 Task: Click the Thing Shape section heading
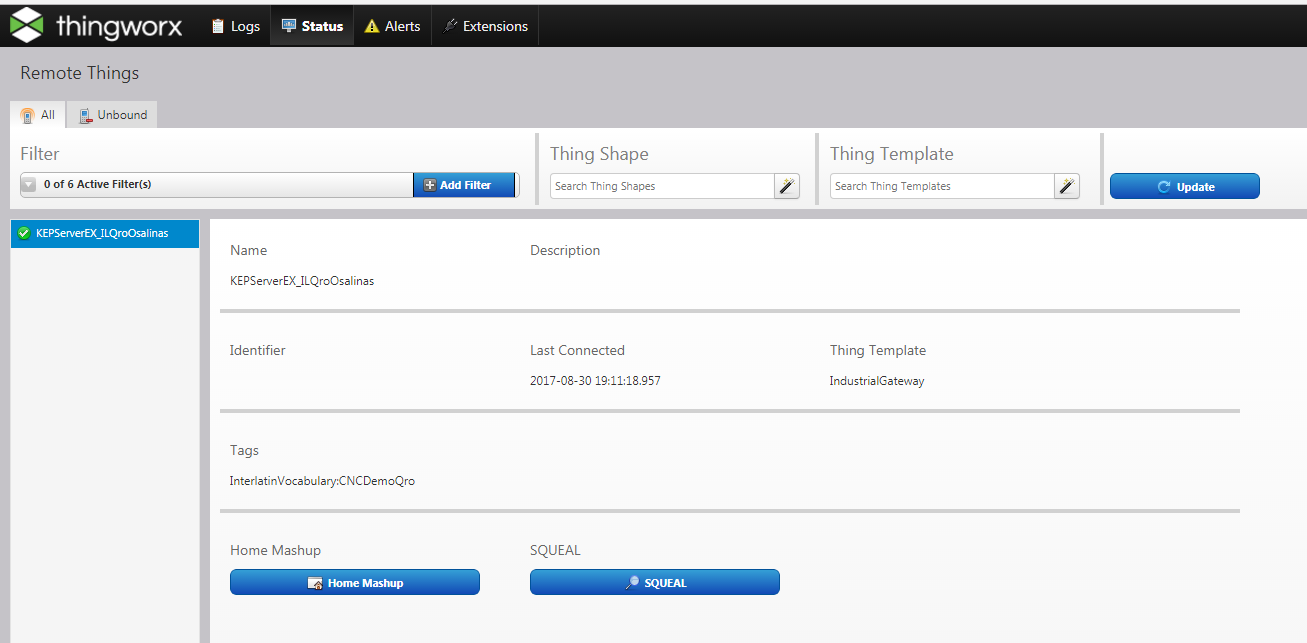pyautogui.click(x=599, y=154)
